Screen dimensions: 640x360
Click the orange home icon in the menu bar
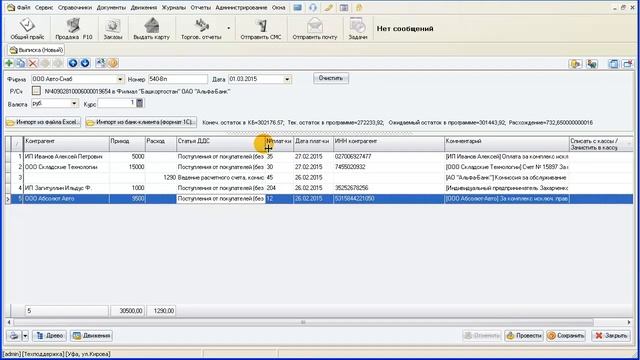(x=359, y=8)
